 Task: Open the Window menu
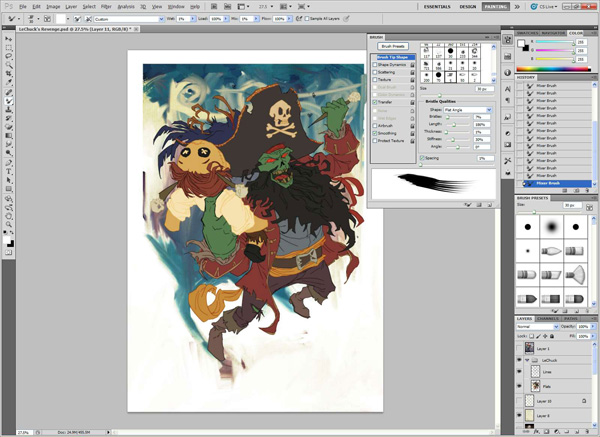[x=176, y=7]
